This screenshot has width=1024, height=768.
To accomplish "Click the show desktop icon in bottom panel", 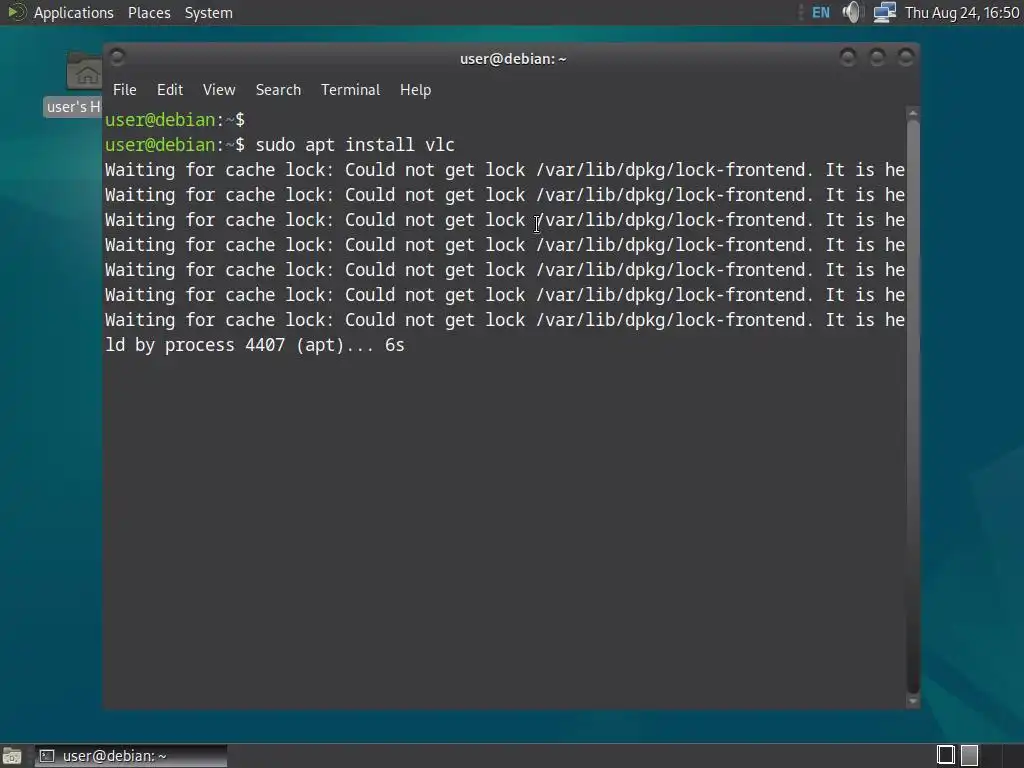I will [x=12, y=756].
